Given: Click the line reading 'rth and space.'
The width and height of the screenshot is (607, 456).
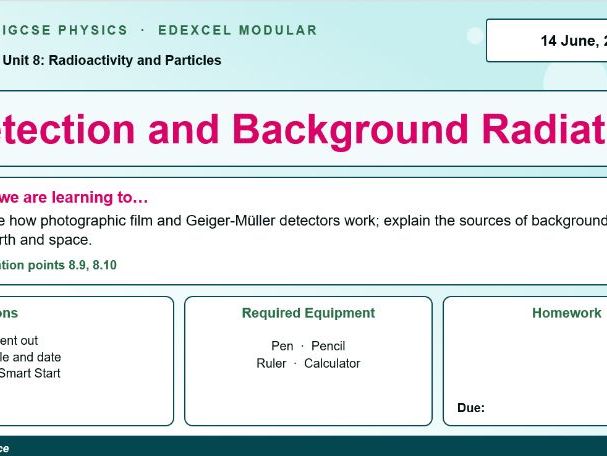Looking at the screenshot, I should [46, 240].
